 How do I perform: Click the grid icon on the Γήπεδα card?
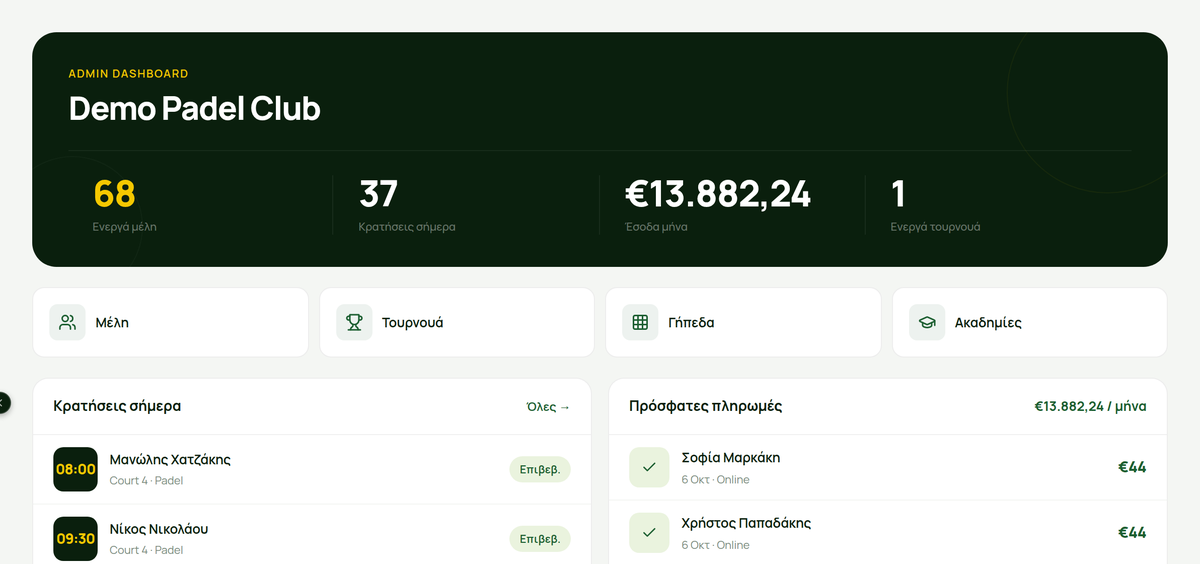640,322
